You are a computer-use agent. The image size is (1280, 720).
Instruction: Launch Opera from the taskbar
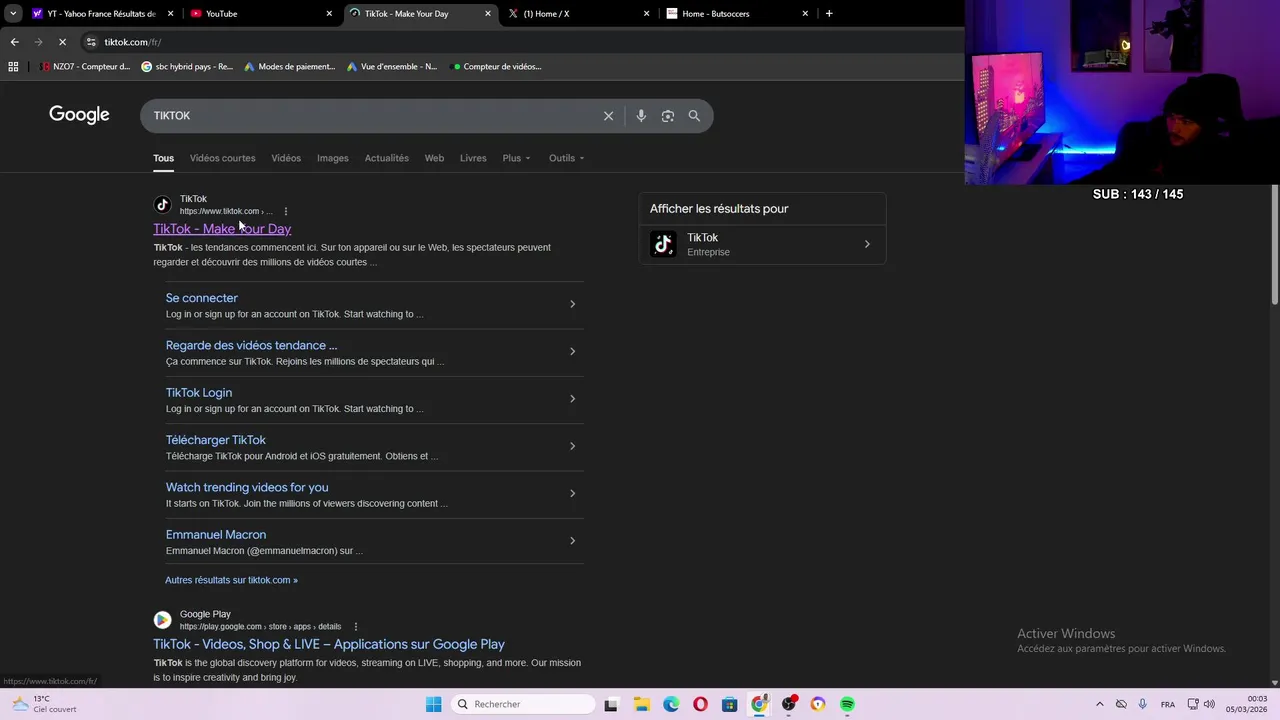click(700, 704)
